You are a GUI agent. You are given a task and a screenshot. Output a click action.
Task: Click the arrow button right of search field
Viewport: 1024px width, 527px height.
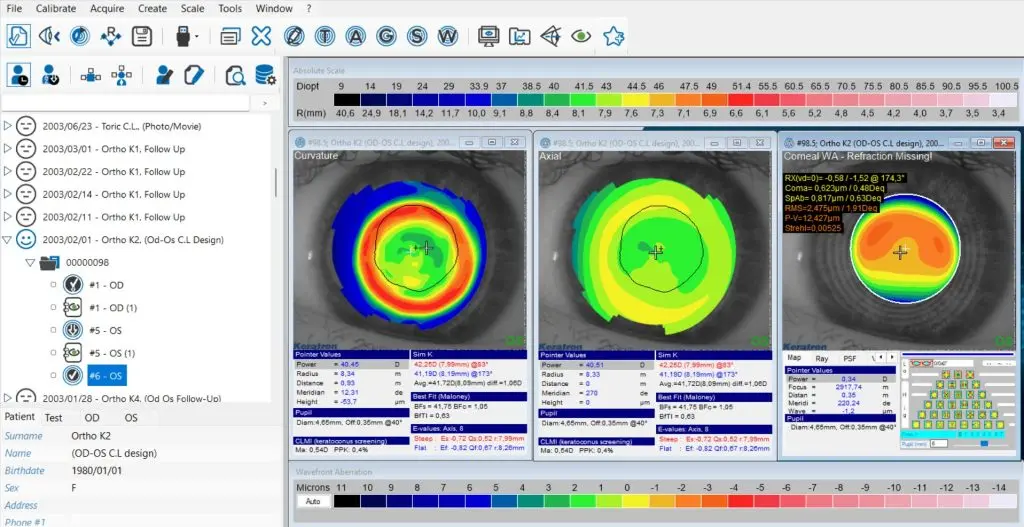(264, 103)
